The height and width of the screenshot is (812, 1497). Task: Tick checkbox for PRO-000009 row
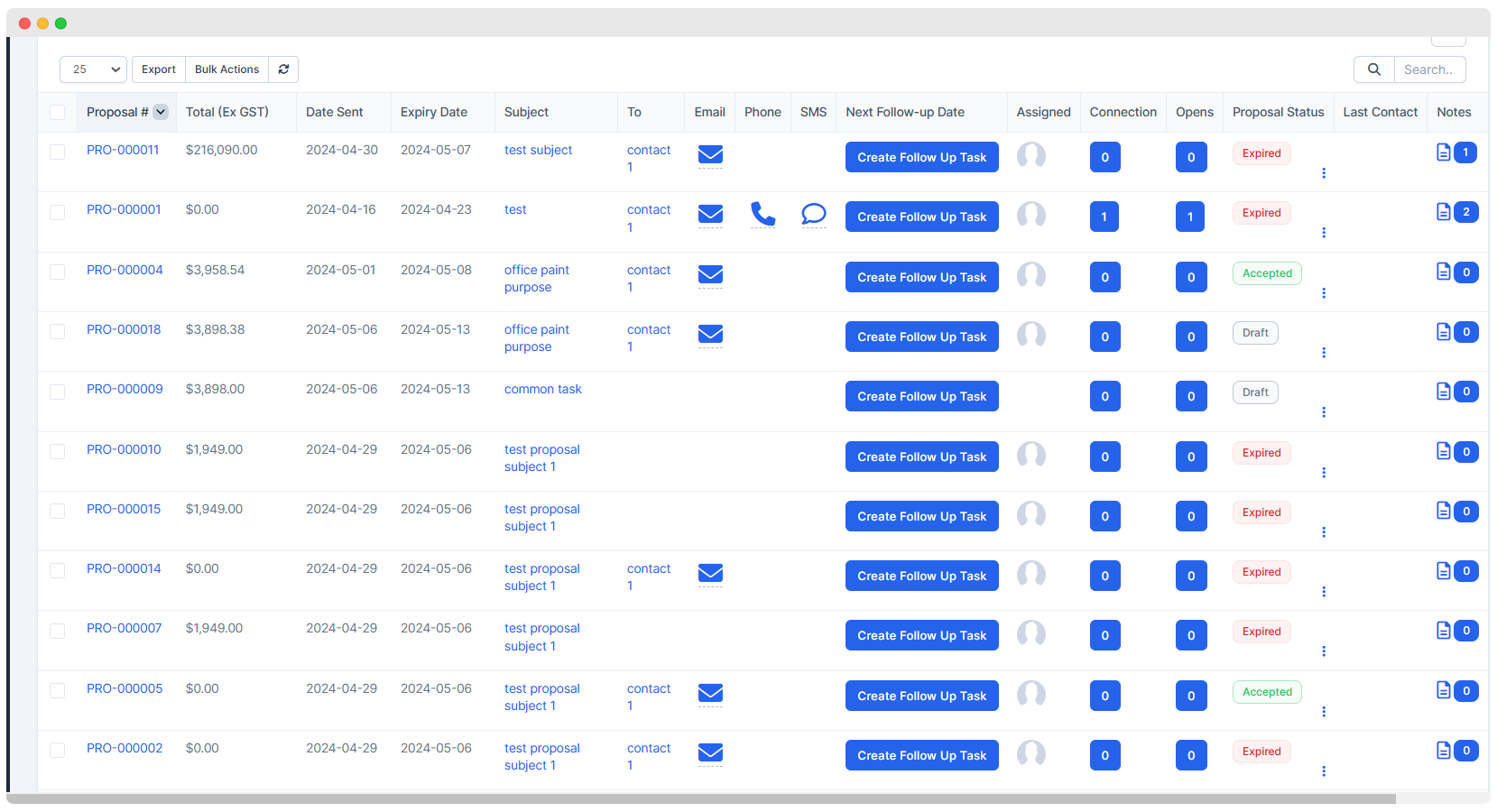pos(57,392)
